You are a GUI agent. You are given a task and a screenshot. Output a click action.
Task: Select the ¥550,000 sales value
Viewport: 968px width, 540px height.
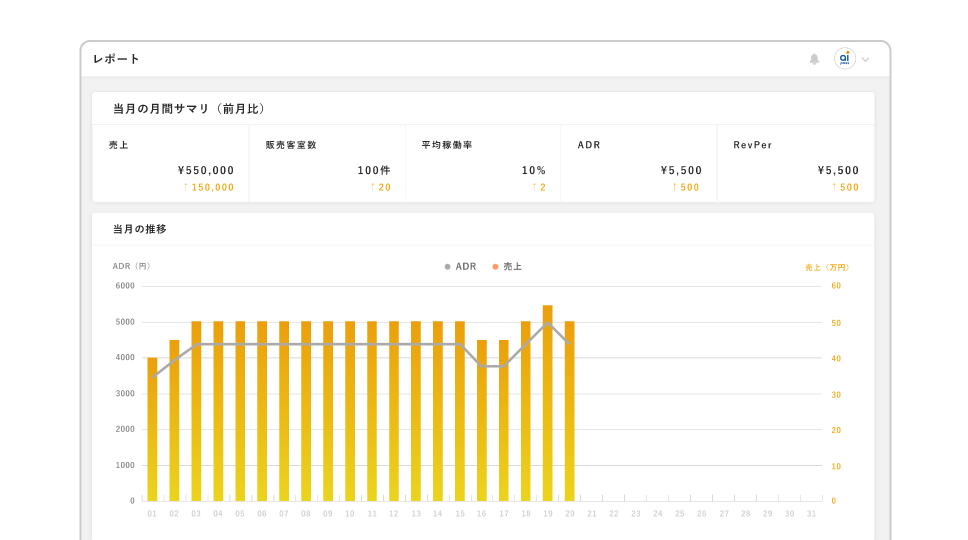(x=206, y=170)
